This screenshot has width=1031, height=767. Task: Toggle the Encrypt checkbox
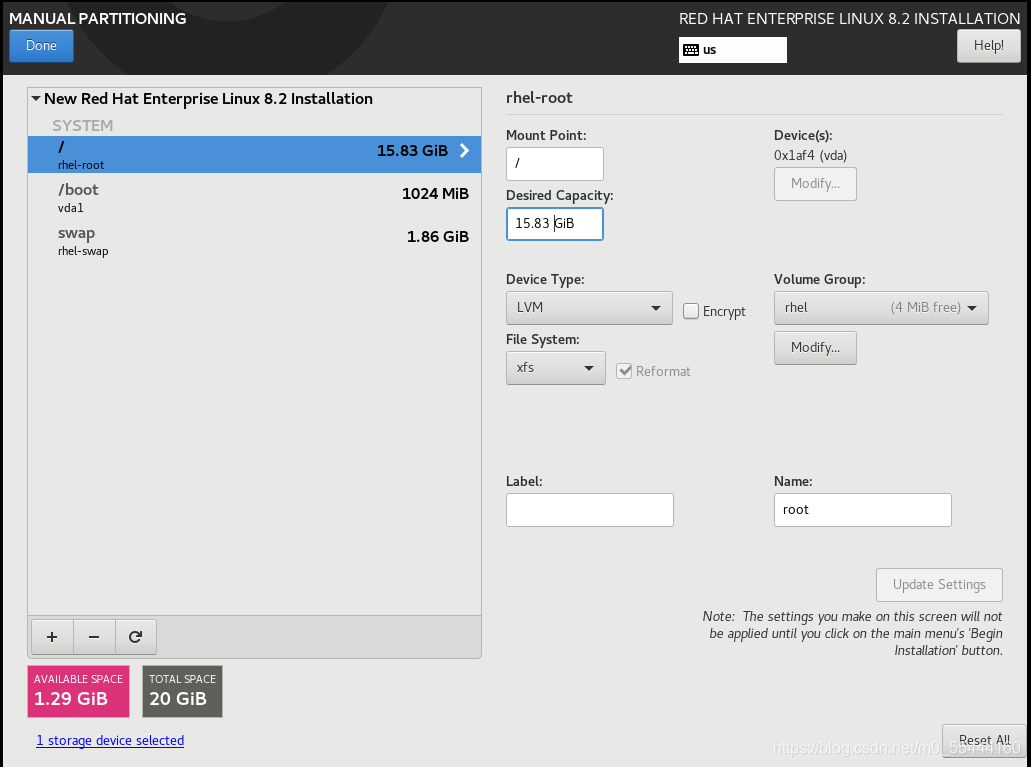(690, 311)
